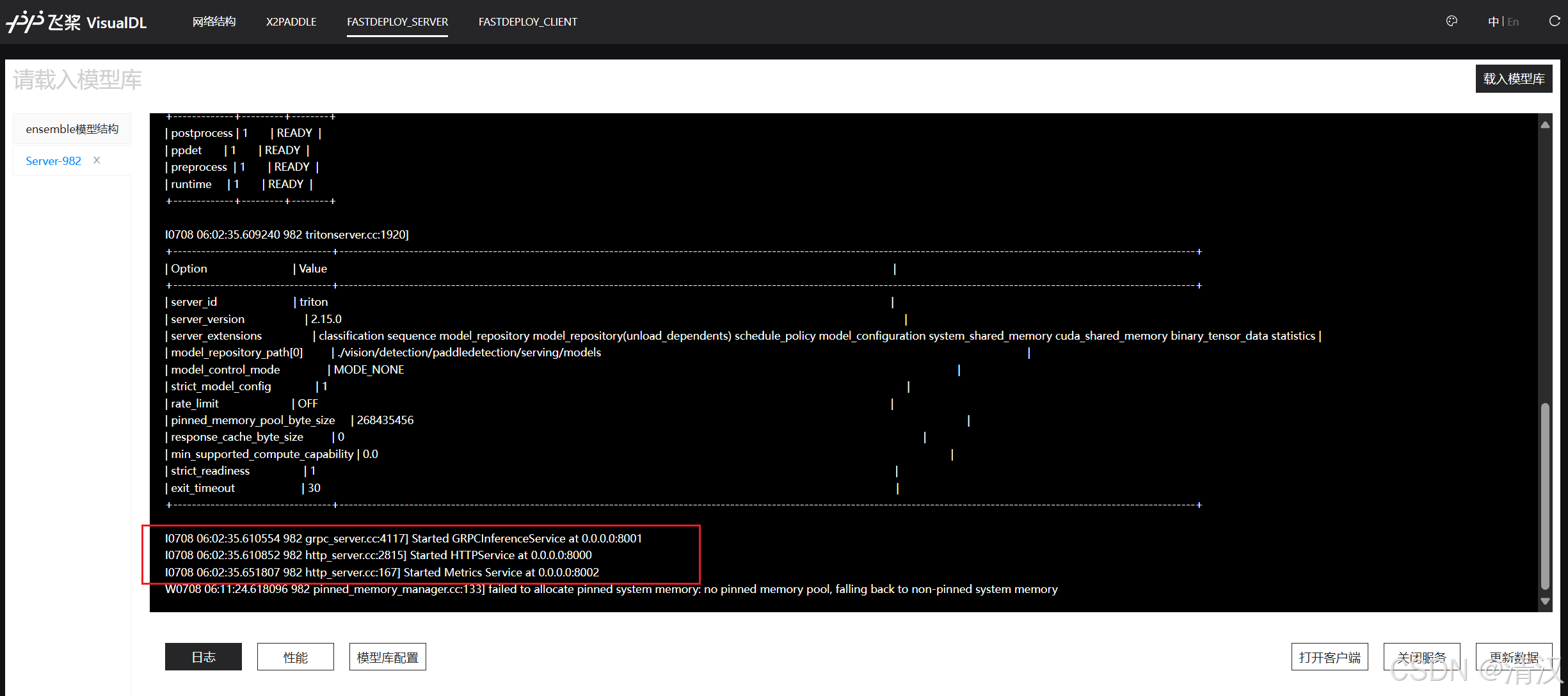1568x696 pixels.
Task: Open the X2PADDLE tab
Action: [291, 22]
